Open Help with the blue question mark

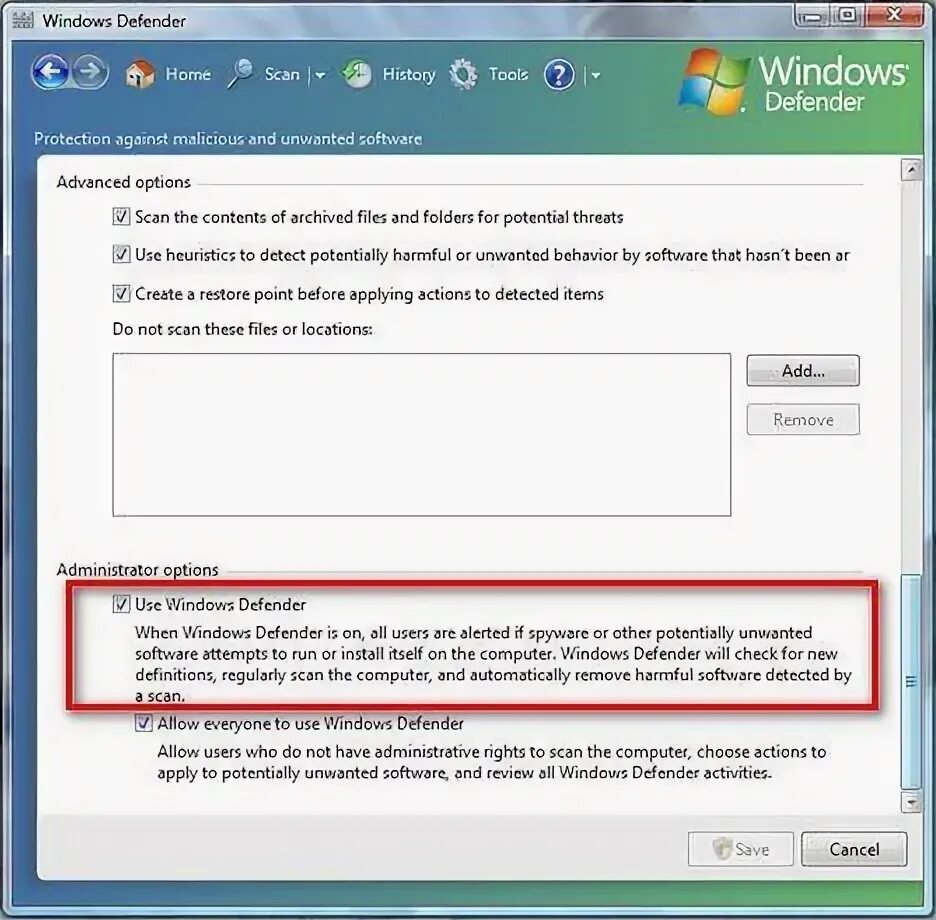[x=559, y=75]
